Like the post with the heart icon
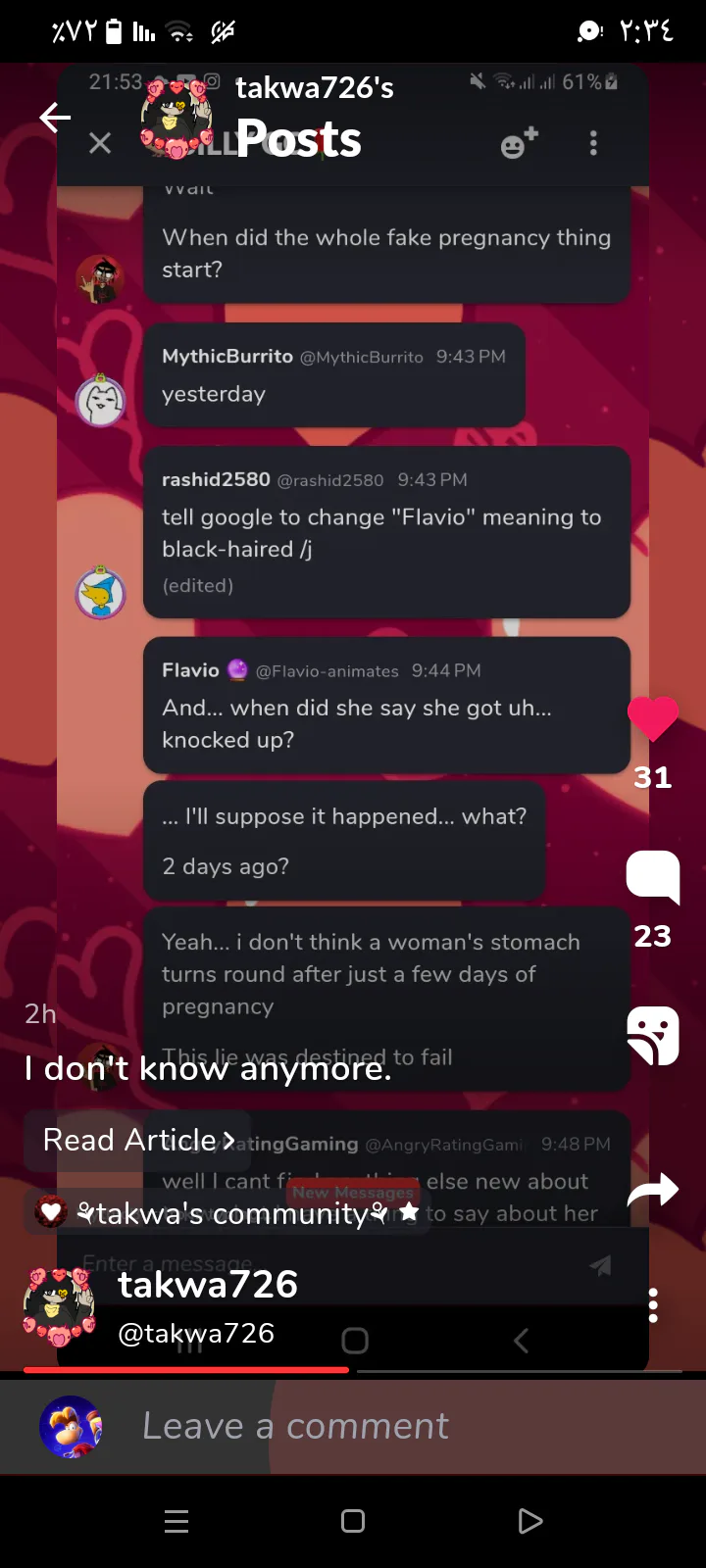706x1568 pixels. 653,718
